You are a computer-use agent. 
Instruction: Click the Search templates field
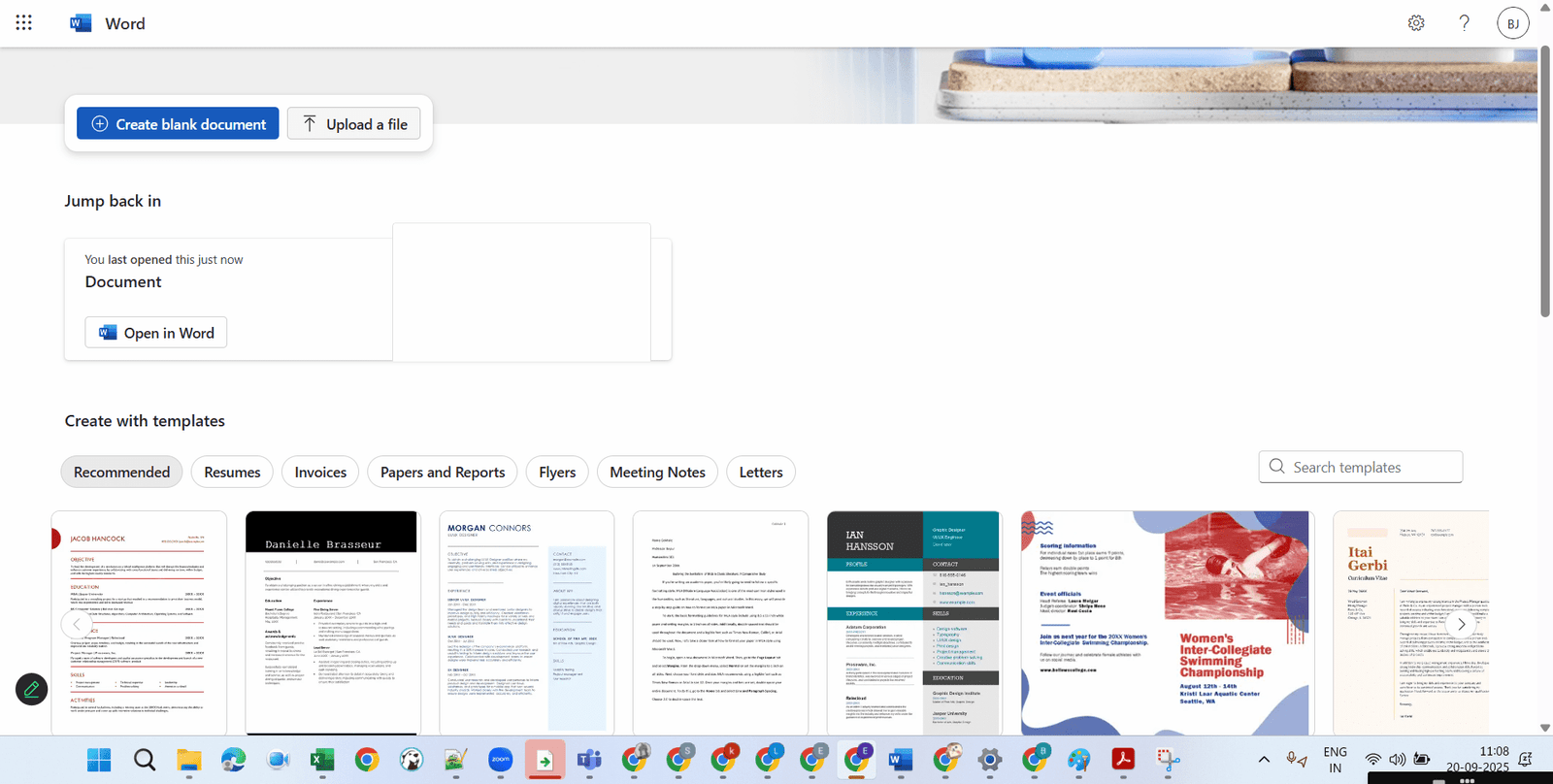tap(1371, 467)
